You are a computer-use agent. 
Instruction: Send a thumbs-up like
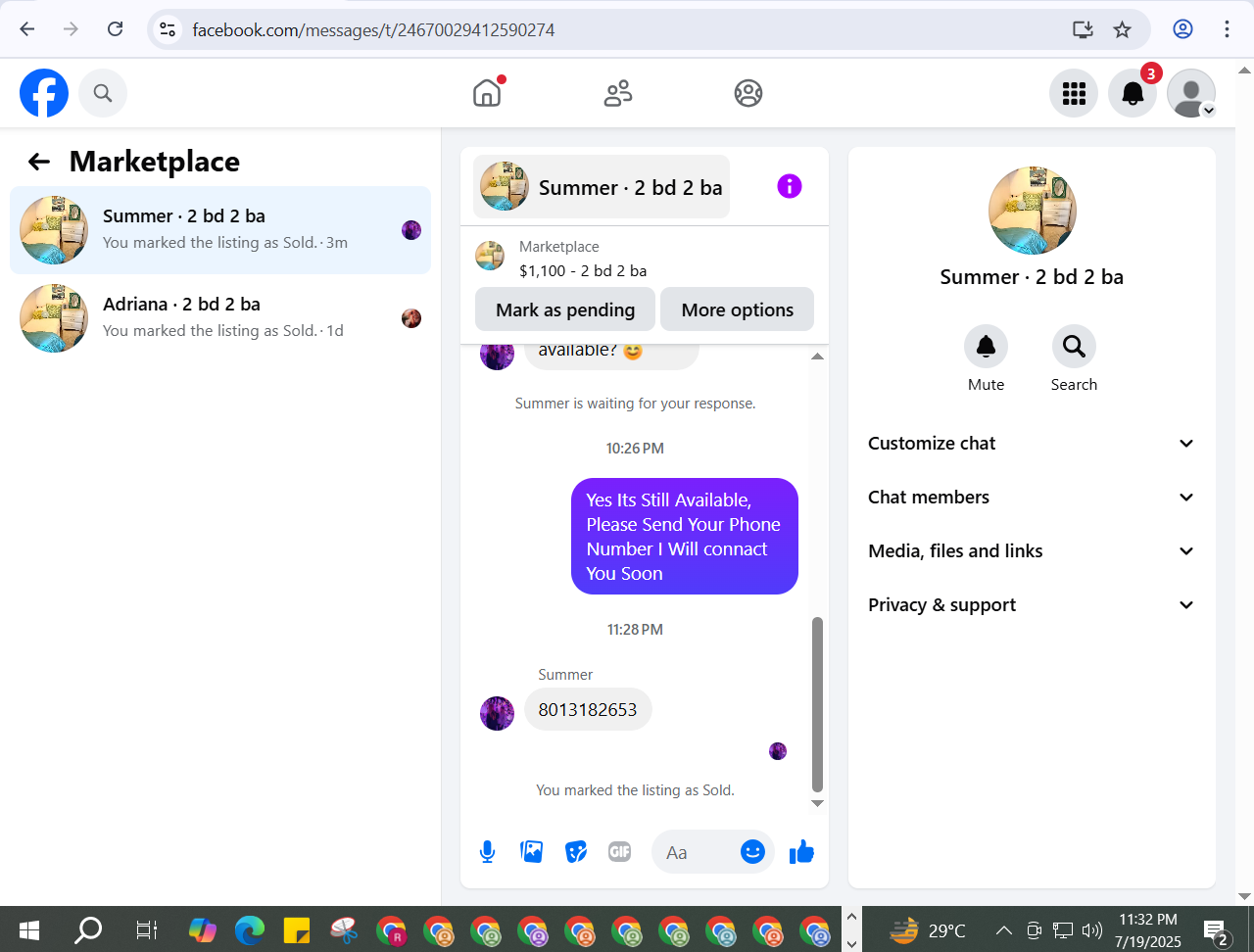pyautogui.click(x=801, y=852)
